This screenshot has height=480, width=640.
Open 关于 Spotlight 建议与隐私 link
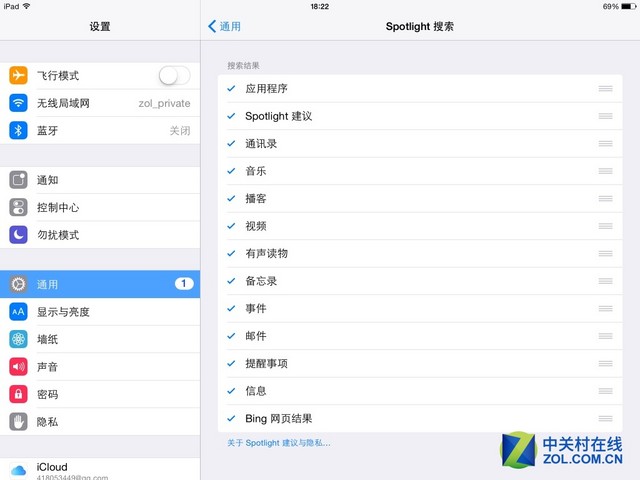tap(279, 443)
